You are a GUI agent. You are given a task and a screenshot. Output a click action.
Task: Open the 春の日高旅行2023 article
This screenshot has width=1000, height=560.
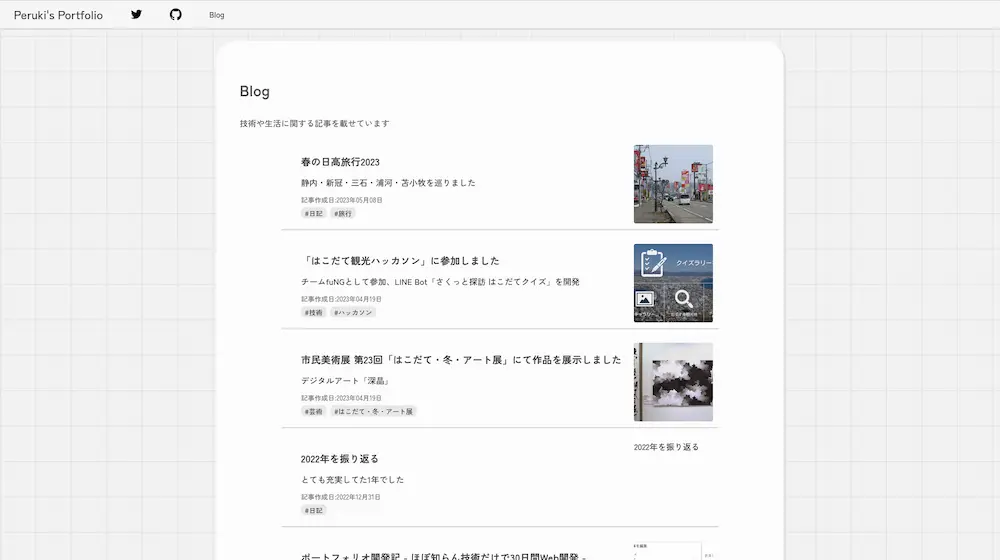(x=340, y=162)
